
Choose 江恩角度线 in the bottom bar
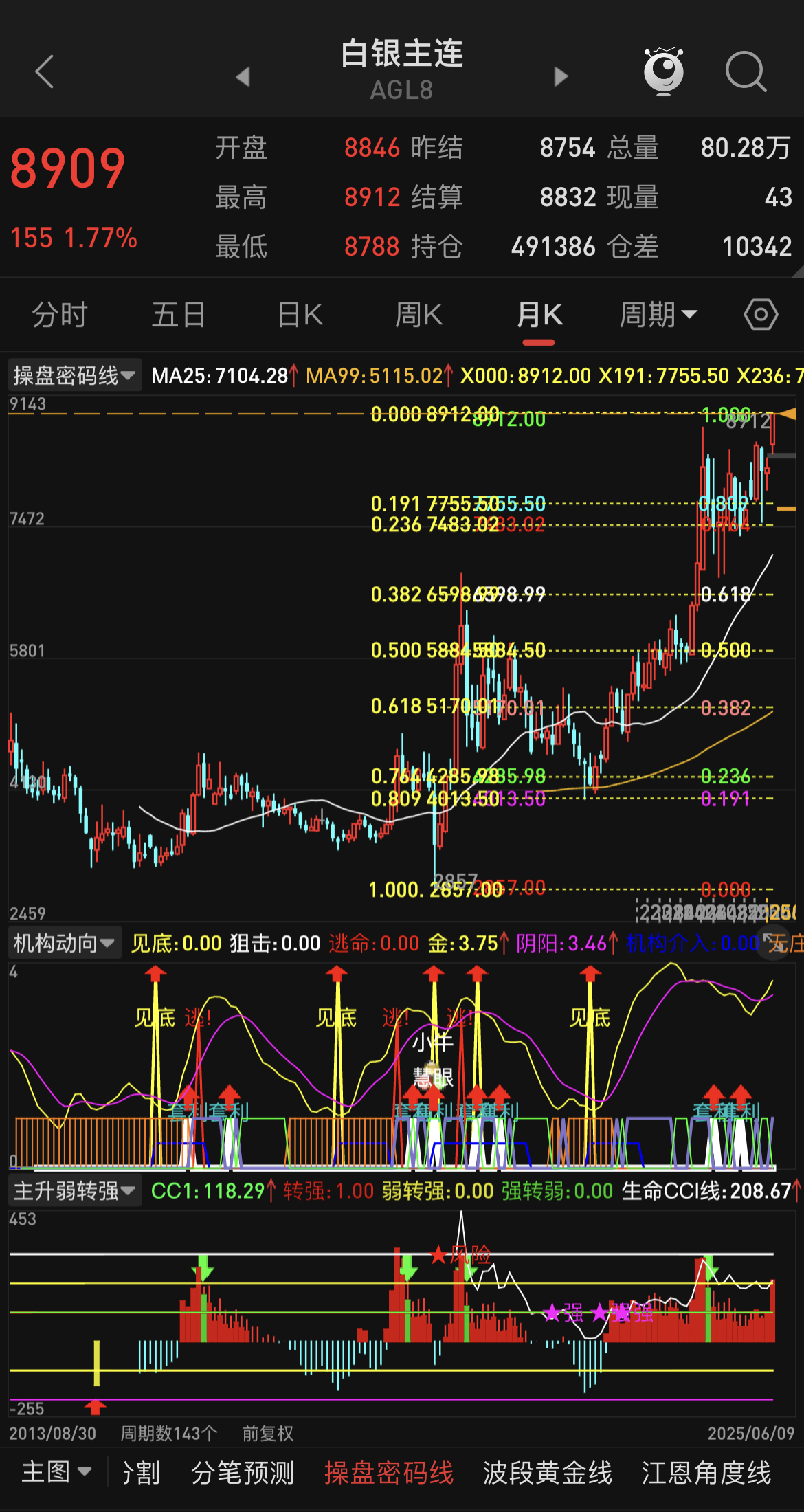(x=706, y=1472)
